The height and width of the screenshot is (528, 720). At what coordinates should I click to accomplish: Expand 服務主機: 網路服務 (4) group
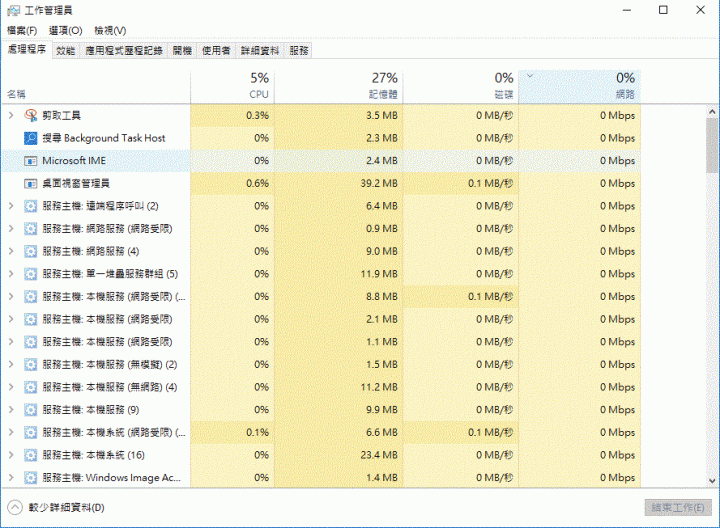pos(11,251)
